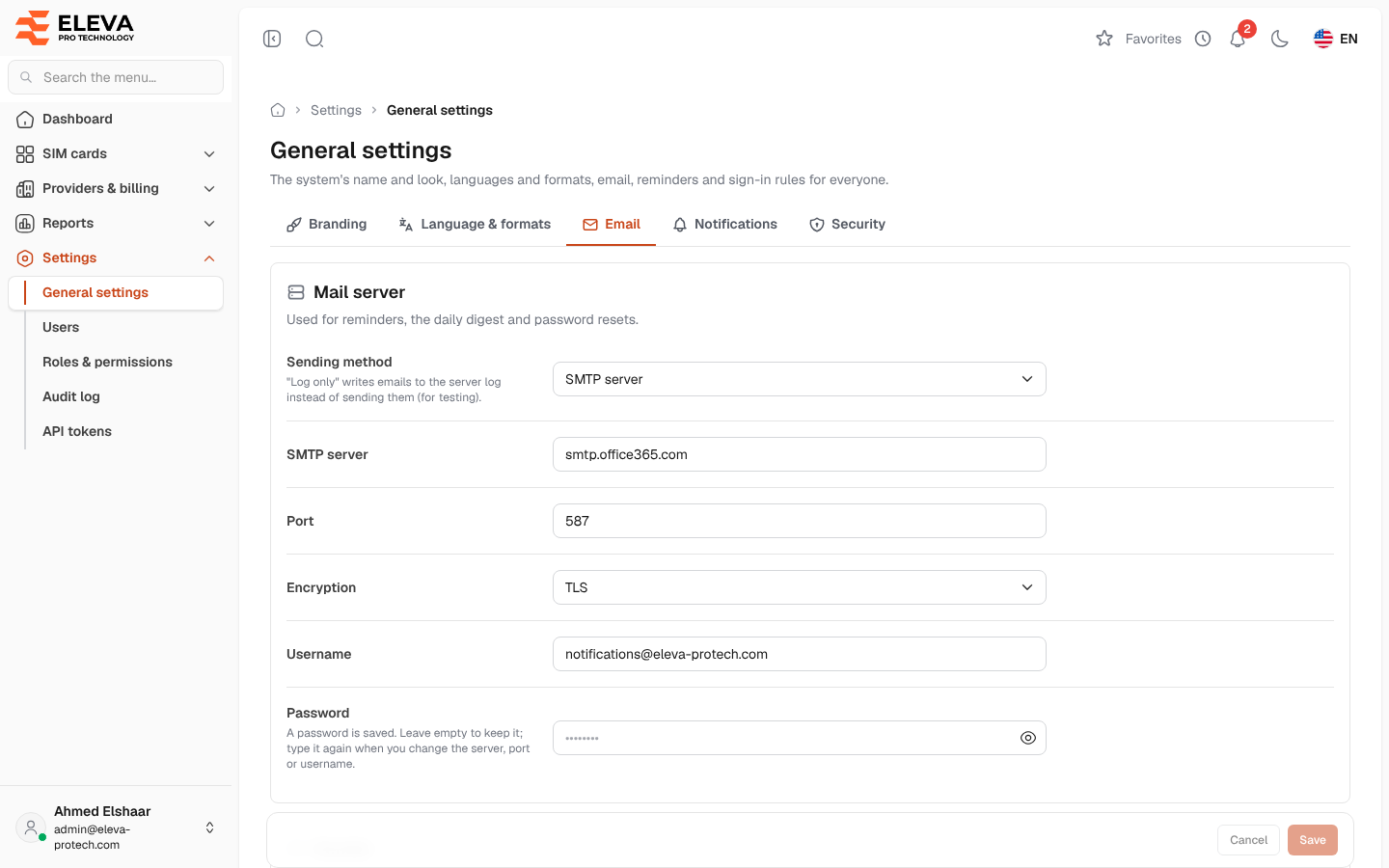This screenshot has height=868, width=1389.
Task: Click the Providers & billing icon
Action: (x=25, y=189)
